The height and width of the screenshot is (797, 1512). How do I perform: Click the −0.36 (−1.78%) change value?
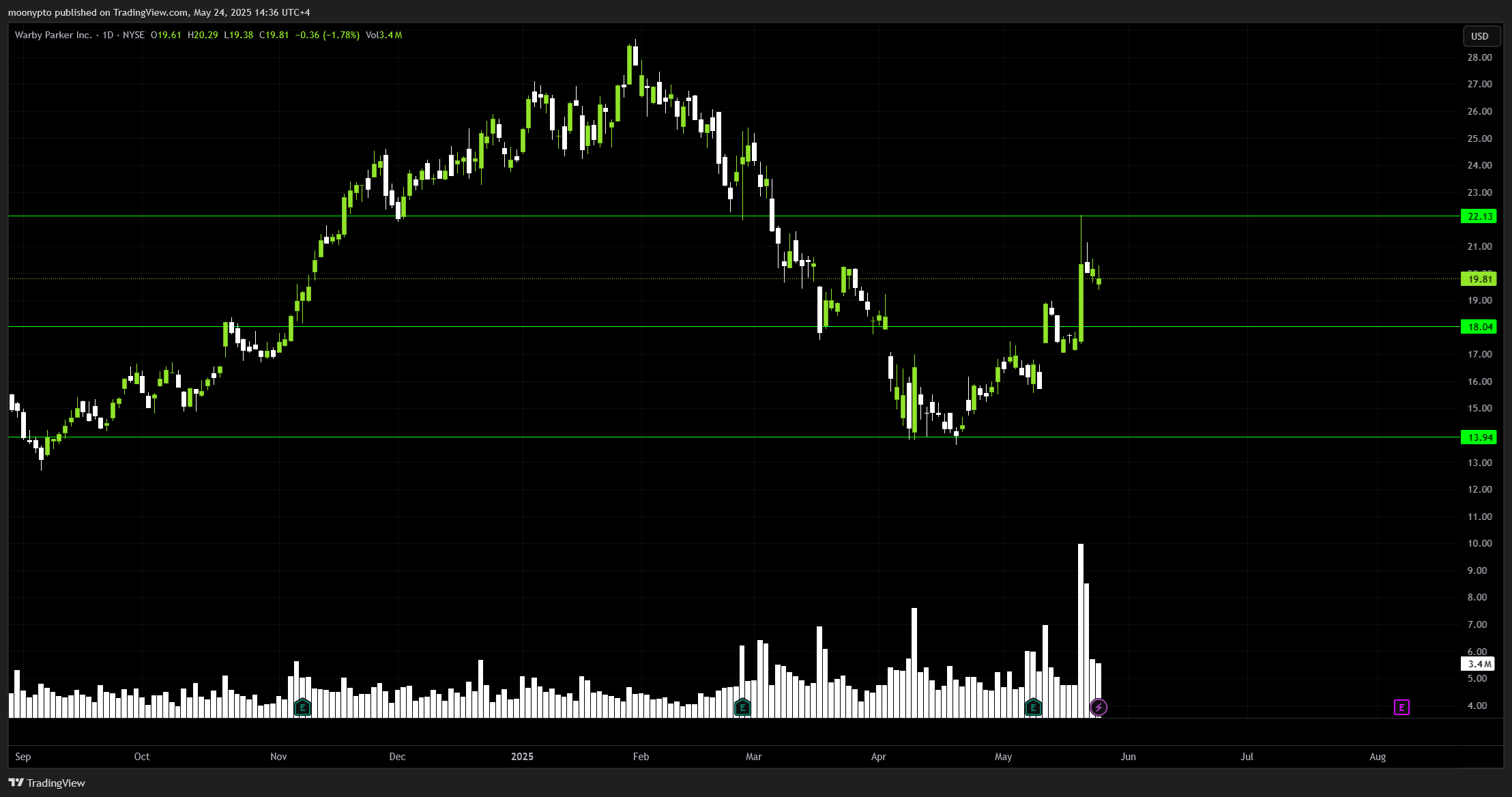coord(328,35)
